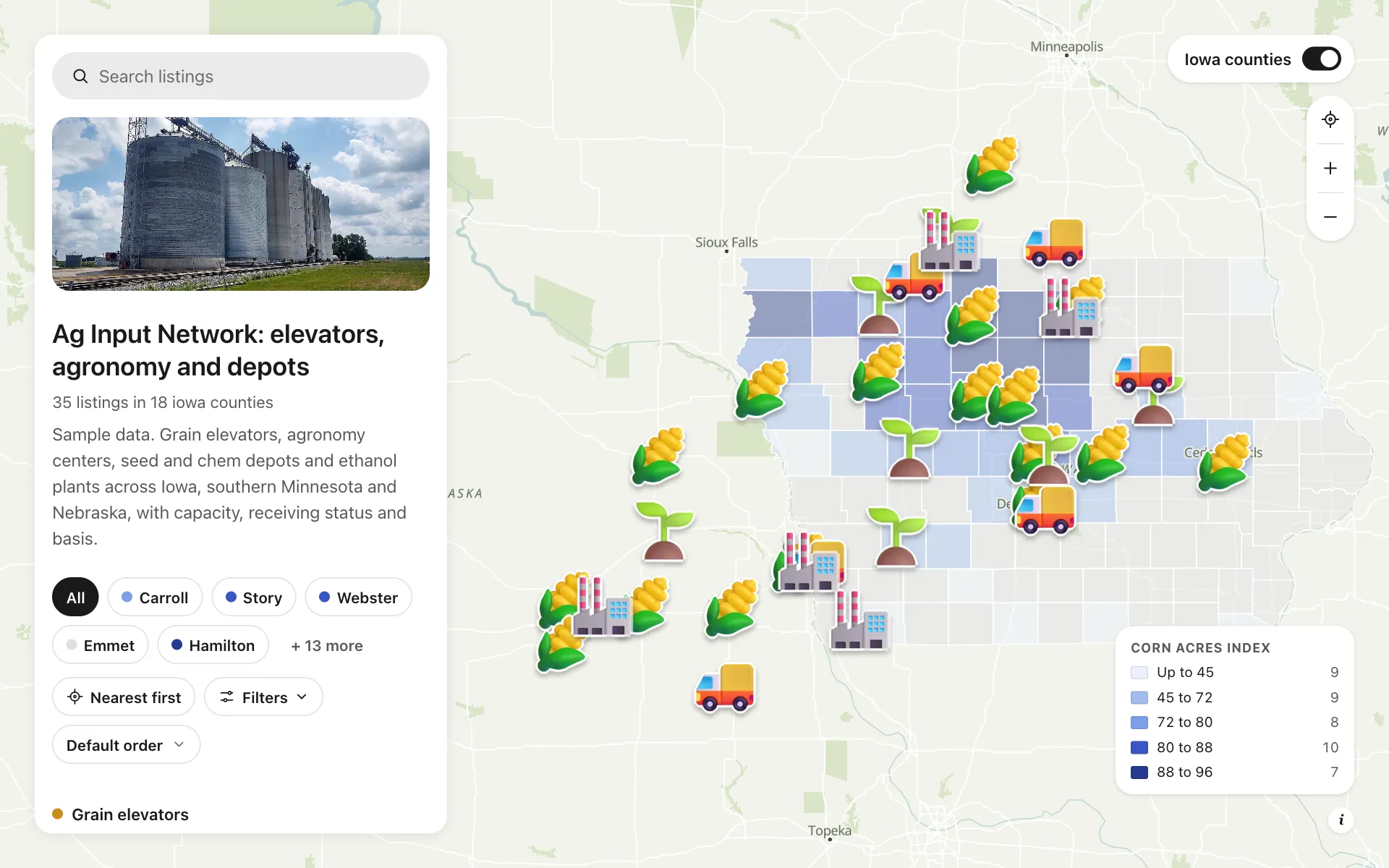Click the Up to 45 legend swatch
Screen dimensions: 1389x868
[x=1139, y=673]
